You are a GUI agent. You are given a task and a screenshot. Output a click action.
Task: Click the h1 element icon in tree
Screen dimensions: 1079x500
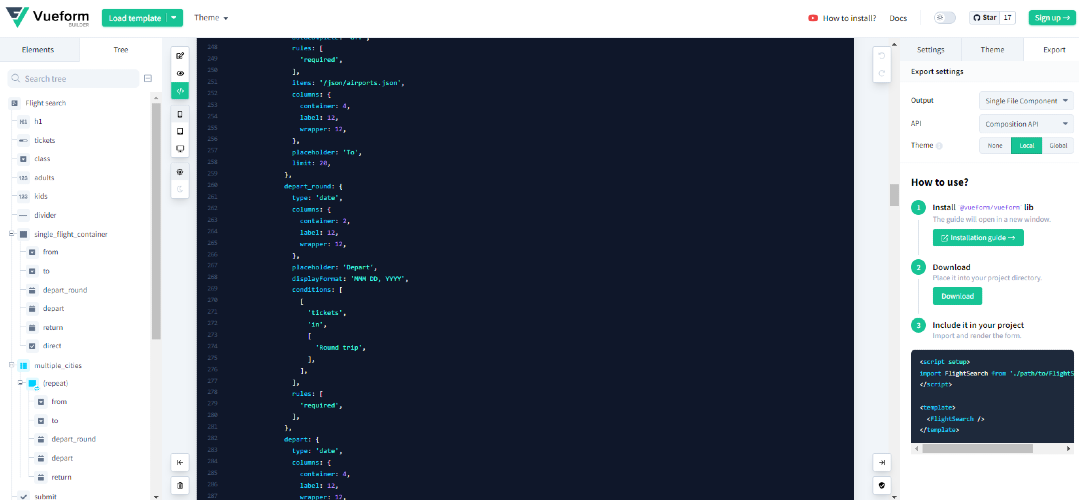tap(23, 122)
